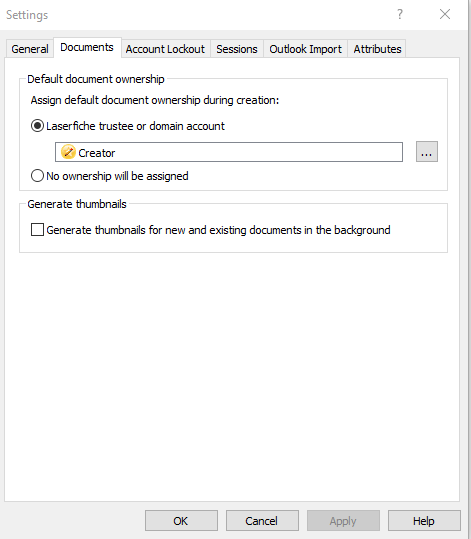Click the Generate thumbnails checkbox label text
471x539 pixels.
click(x=218, y=230)
